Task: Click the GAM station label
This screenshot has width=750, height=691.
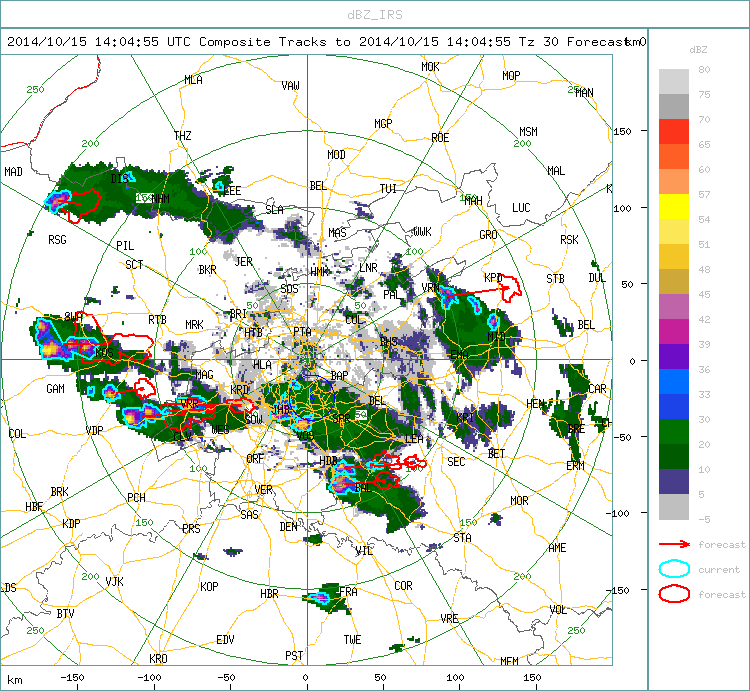Action: click(x=55, y=389)
